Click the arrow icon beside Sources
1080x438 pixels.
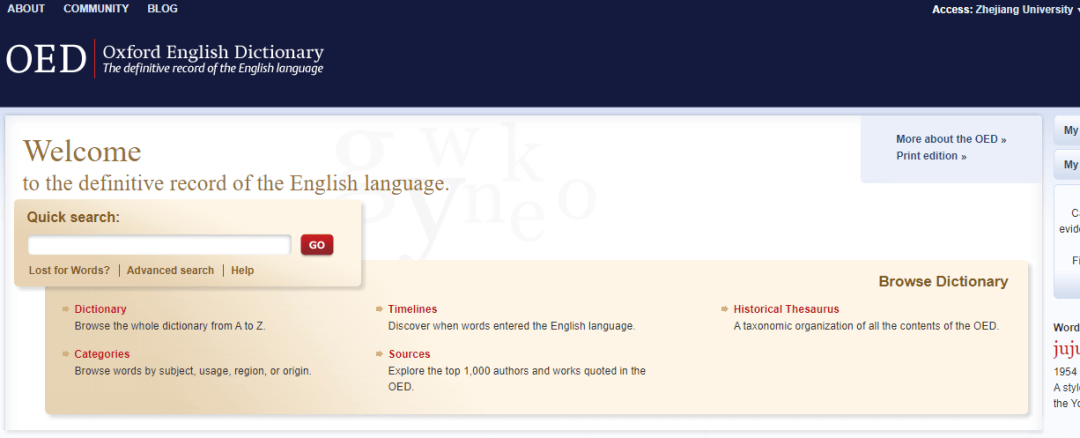coord(380,354)
